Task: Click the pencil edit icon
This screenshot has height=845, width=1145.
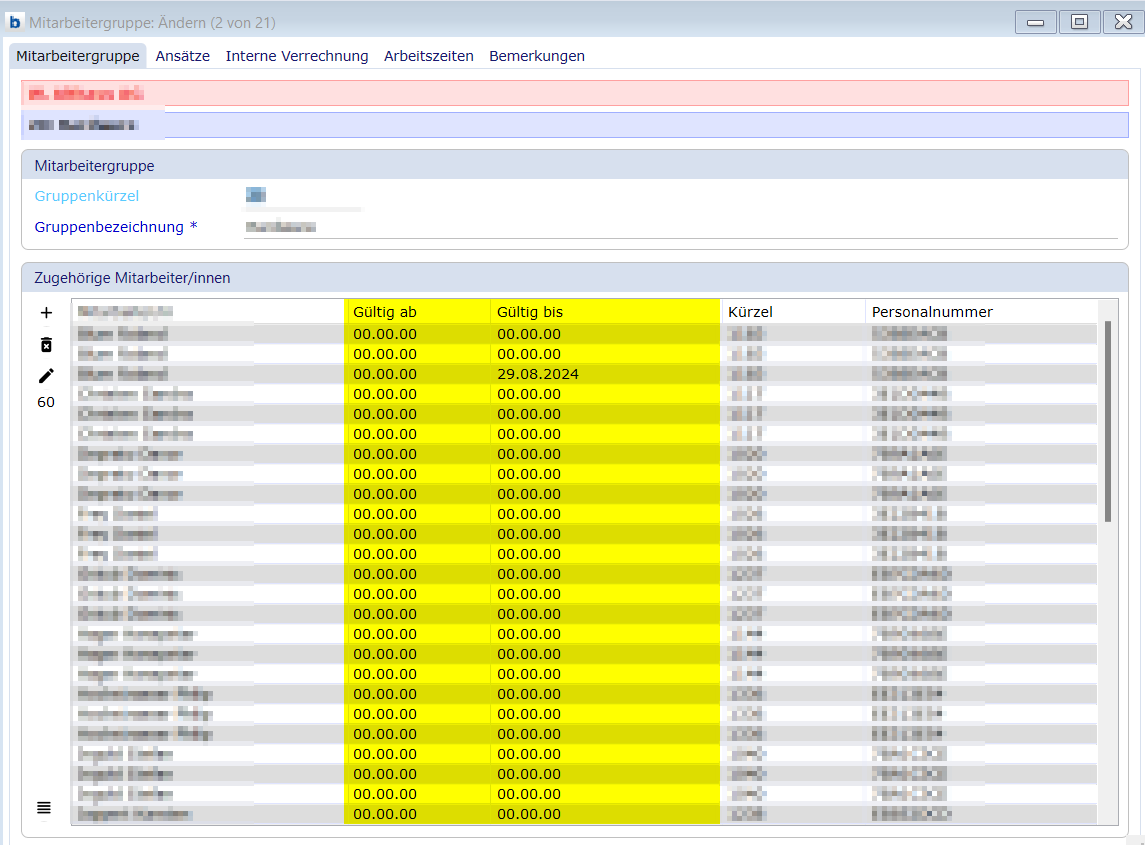Action: 46,375
